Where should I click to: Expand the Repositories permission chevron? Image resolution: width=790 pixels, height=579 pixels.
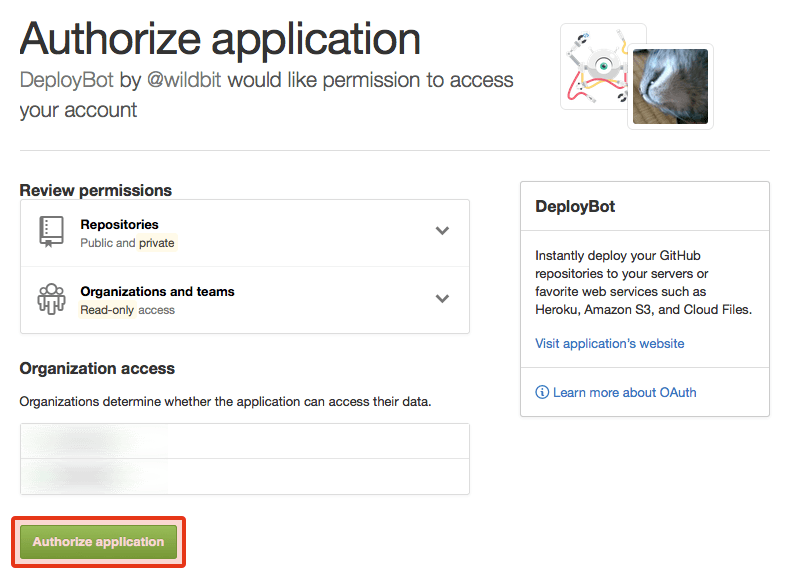point(442,231)
